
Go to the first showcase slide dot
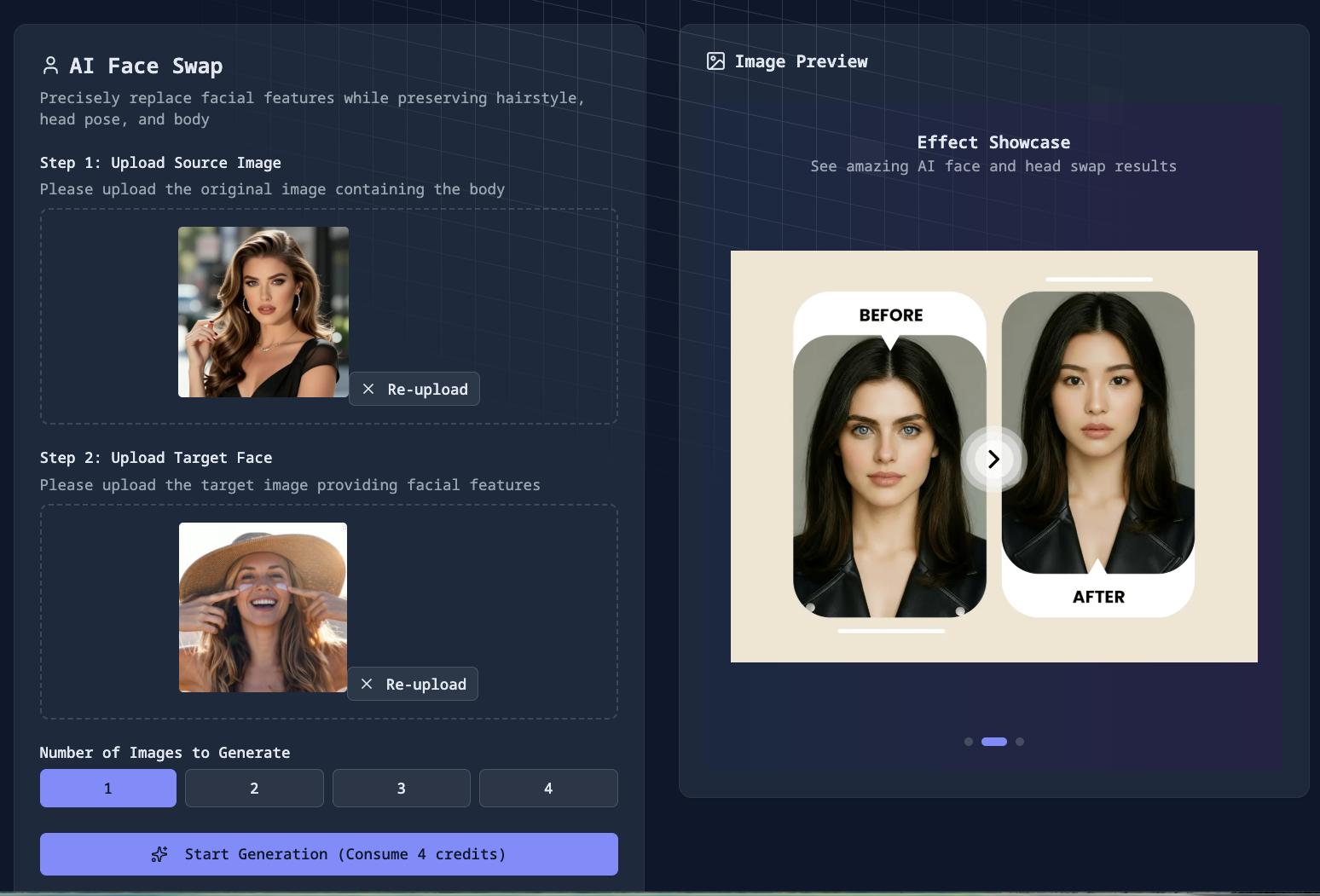pos(969,742)
